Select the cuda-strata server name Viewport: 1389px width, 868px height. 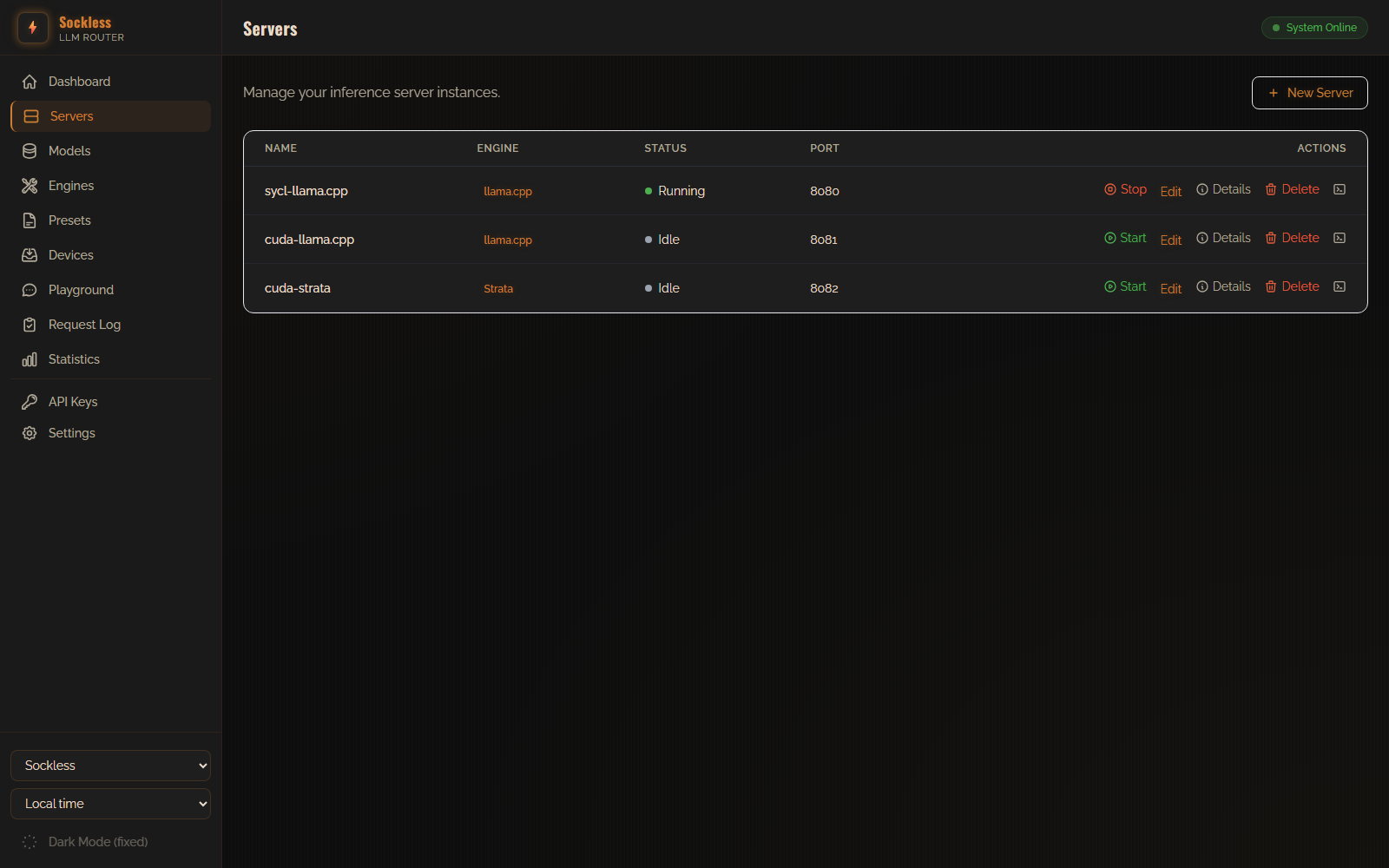pos(298,288)
